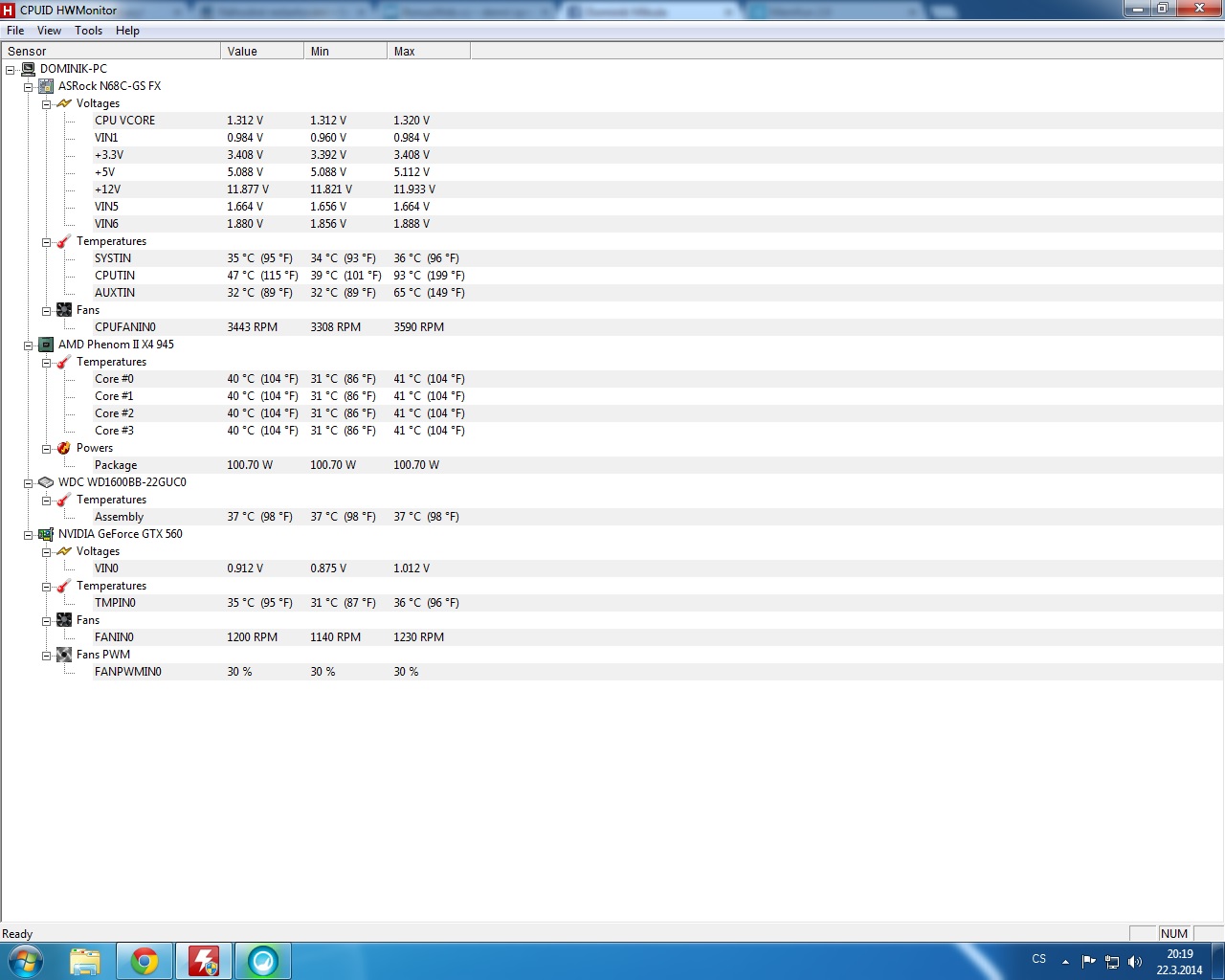Click the AMD Phenom II X4 945 CPU icon

(46, 345)
